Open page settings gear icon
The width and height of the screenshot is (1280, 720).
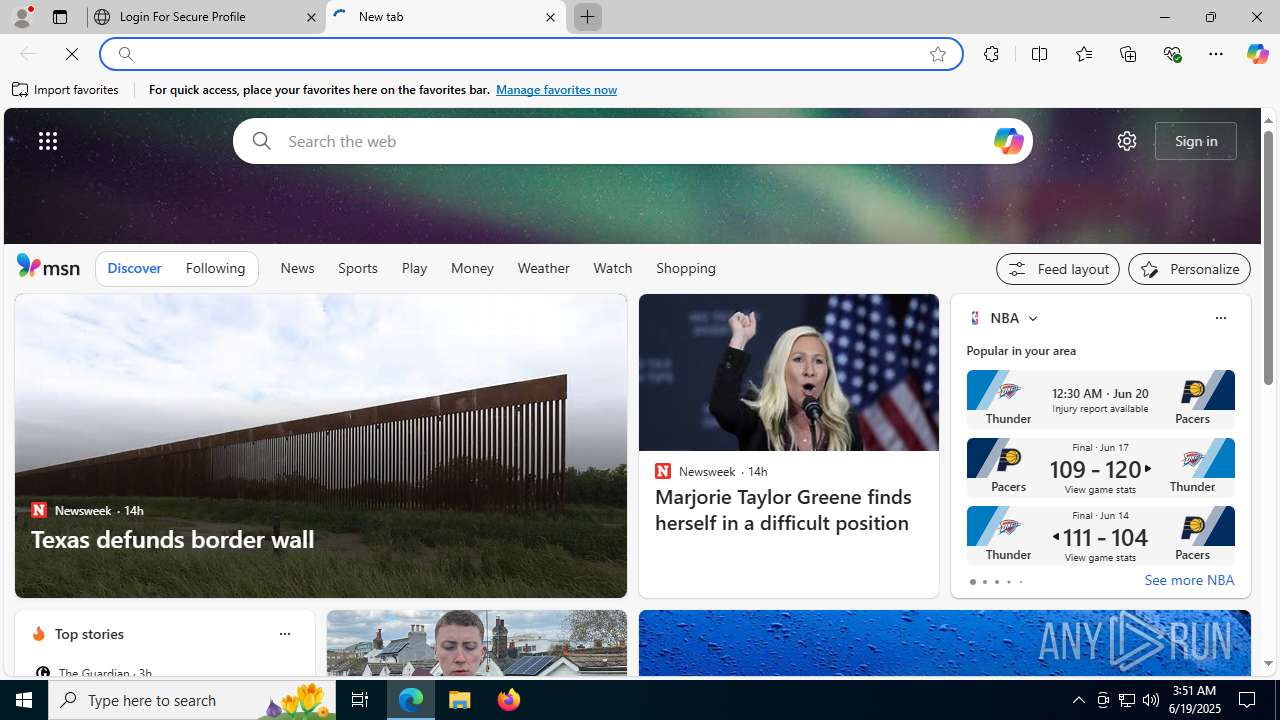point(1127,141)
